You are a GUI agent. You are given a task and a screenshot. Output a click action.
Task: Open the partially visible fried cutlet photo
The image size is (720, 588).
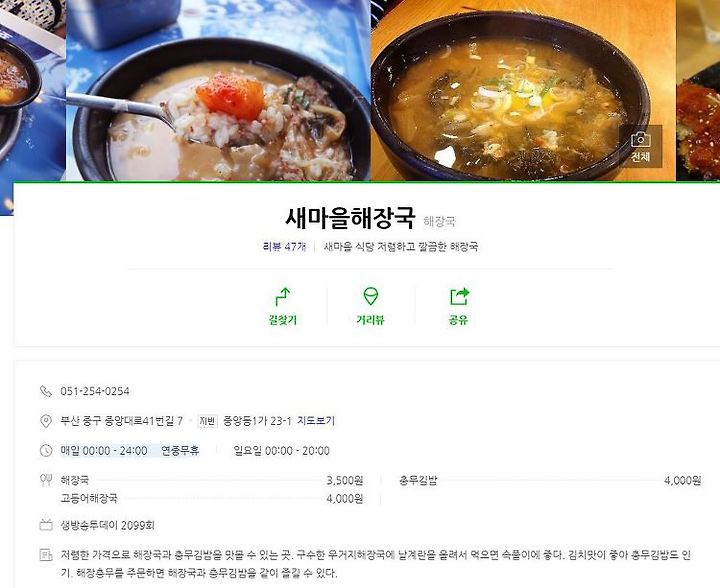pos(698,90)
